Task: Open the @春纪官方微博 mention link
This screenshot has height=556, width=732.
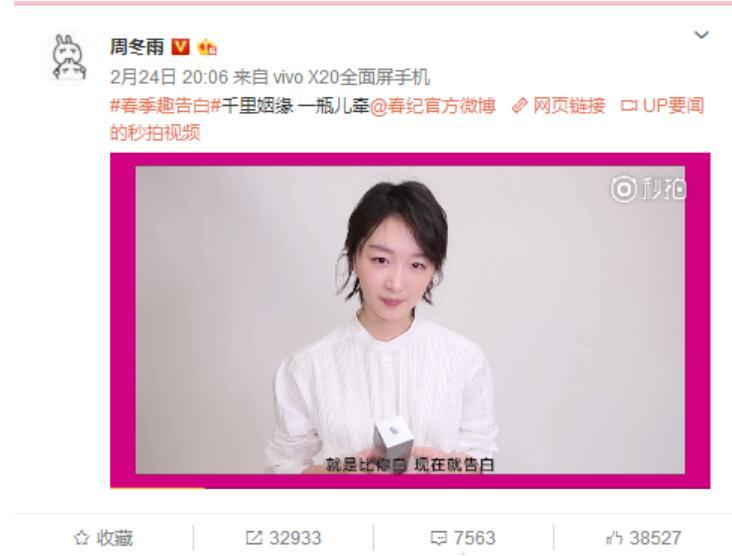Action: 432,106
